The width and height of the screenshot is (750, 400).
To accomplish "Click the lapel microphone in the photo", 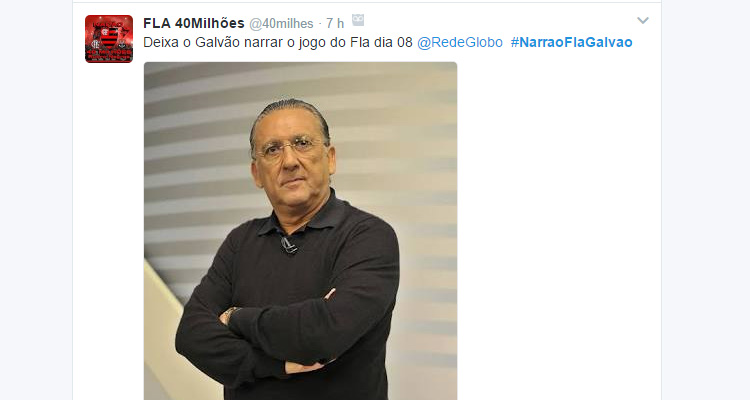I will pos(289,245).
